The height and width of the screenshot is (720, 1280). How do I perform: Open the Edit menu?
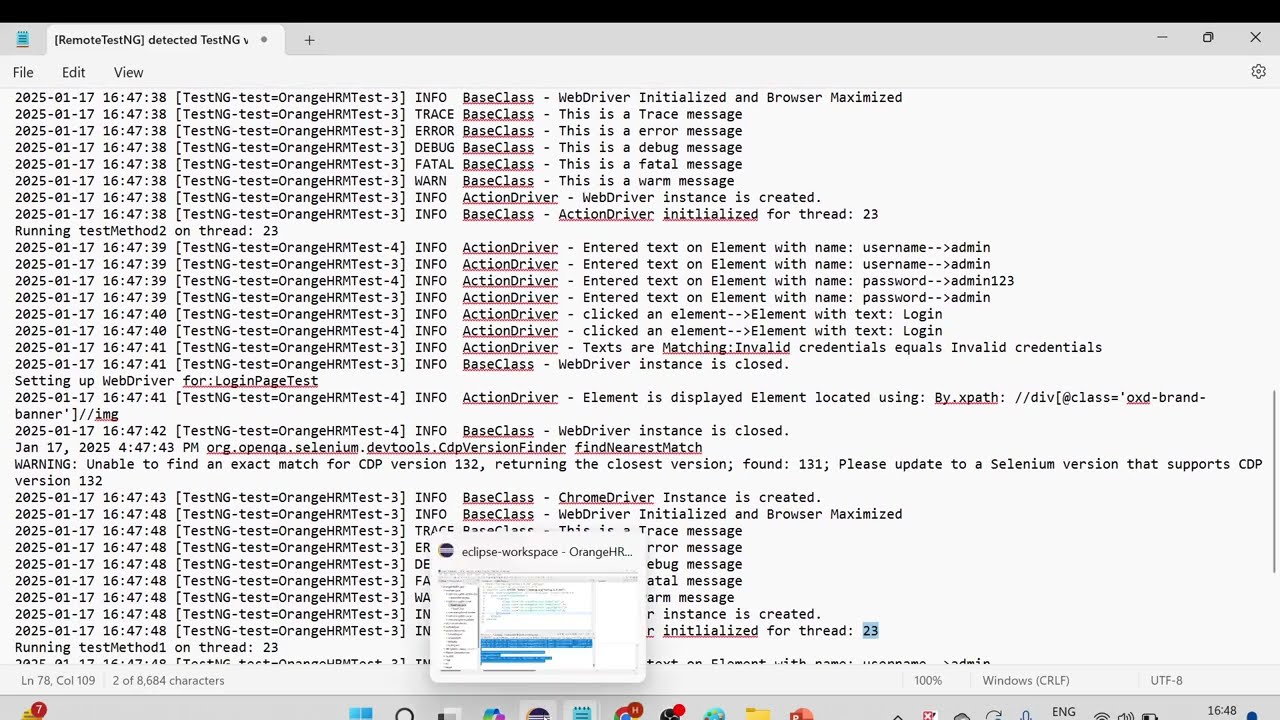pos(73,72)
